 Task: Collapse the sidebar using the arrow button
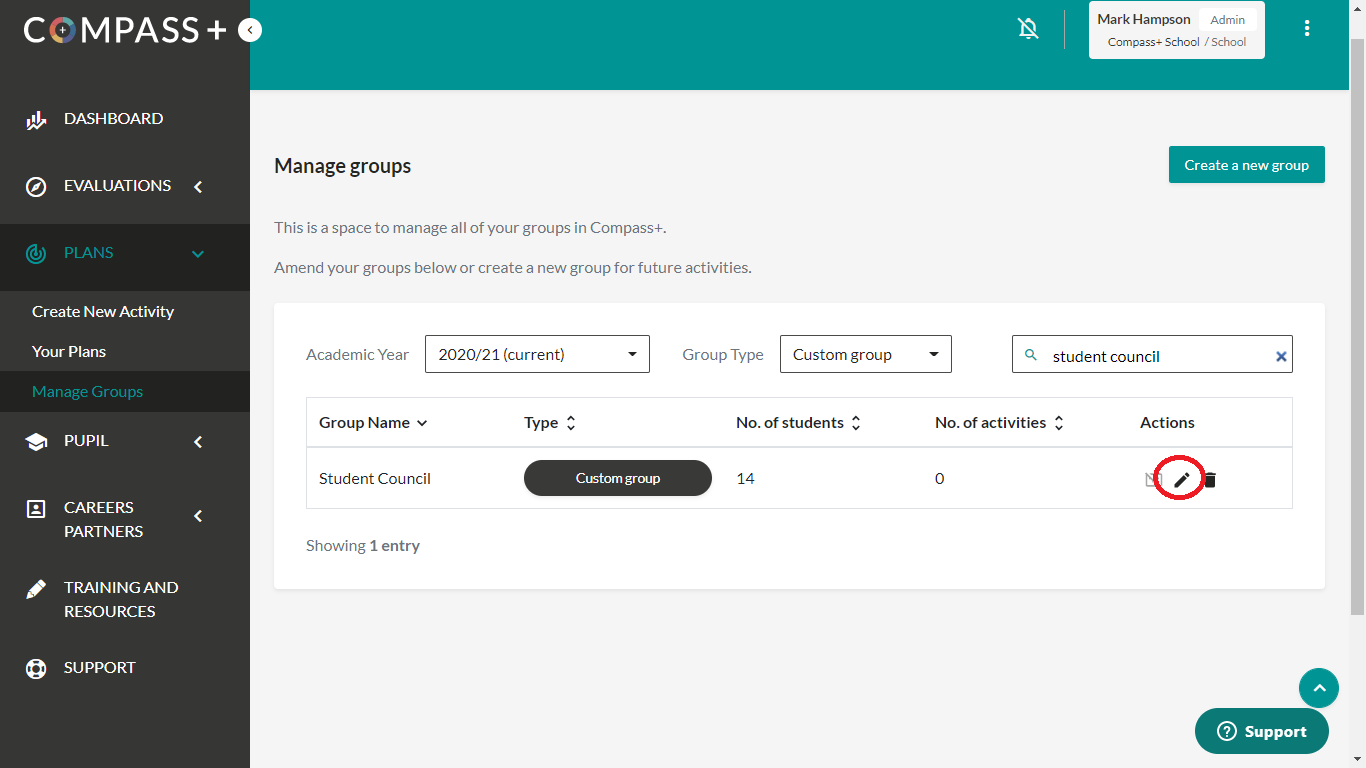[x=250, y=31]
